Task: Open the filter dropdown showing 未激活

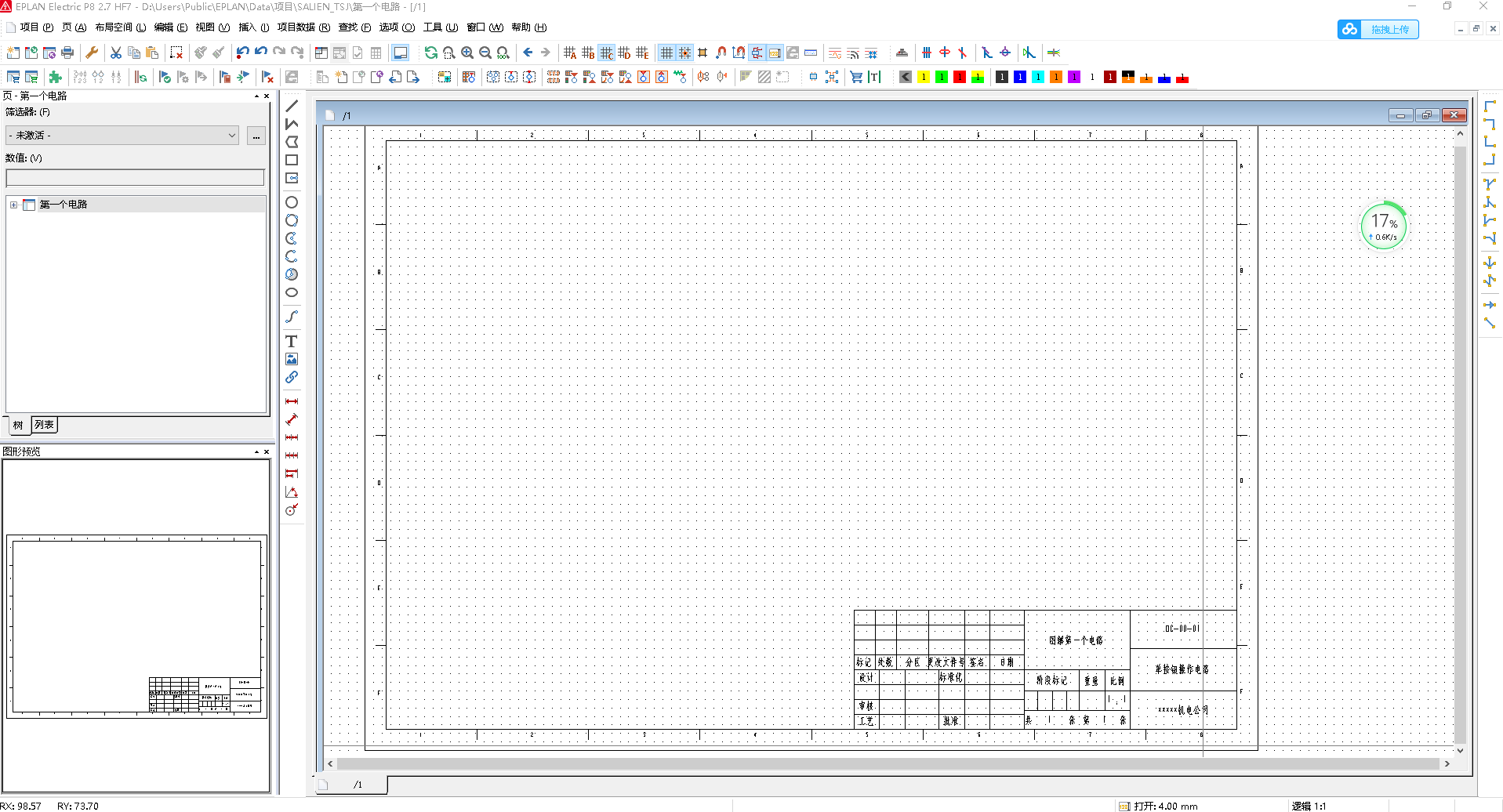Action: pyautogui.click(x=122, y=136)
